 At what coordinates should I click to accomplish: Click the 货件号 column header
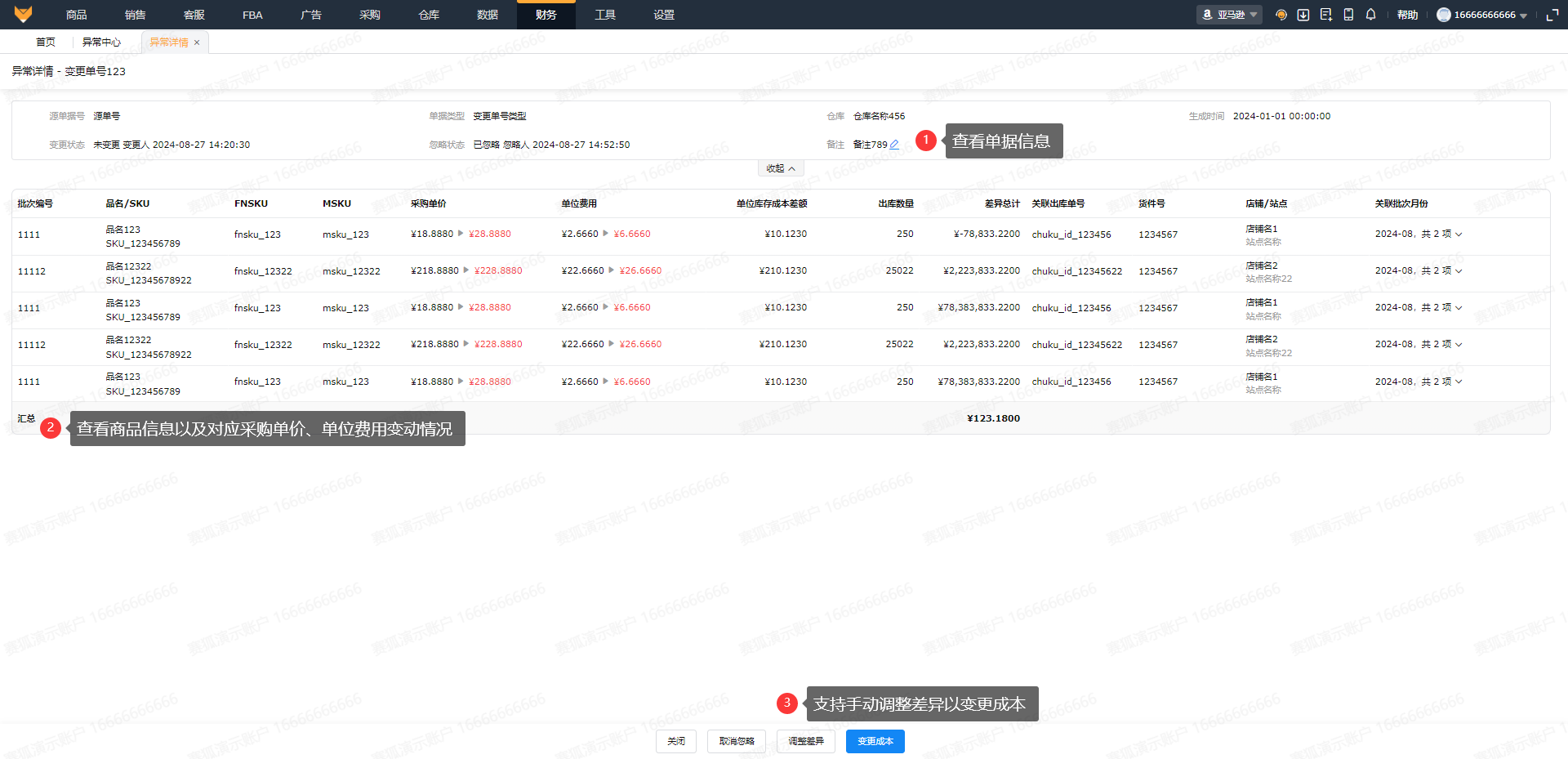click(1151, 203)
